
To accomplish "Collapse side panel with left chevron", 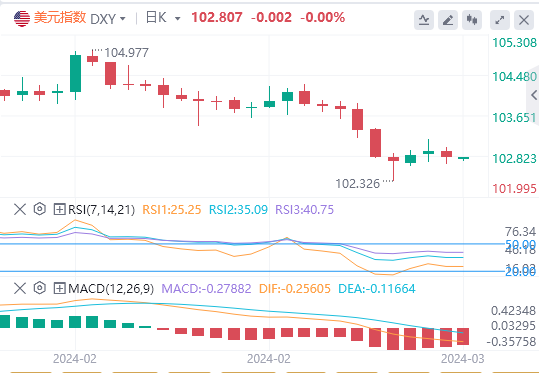I will (x=534, y=95).
